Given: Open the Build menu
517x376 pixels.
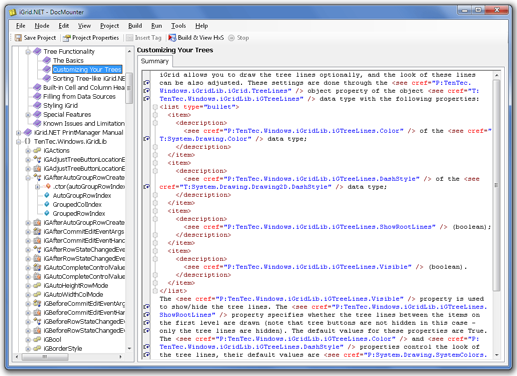Looking at the screenshot, I should pyautogui.click(x=135, y=26).
